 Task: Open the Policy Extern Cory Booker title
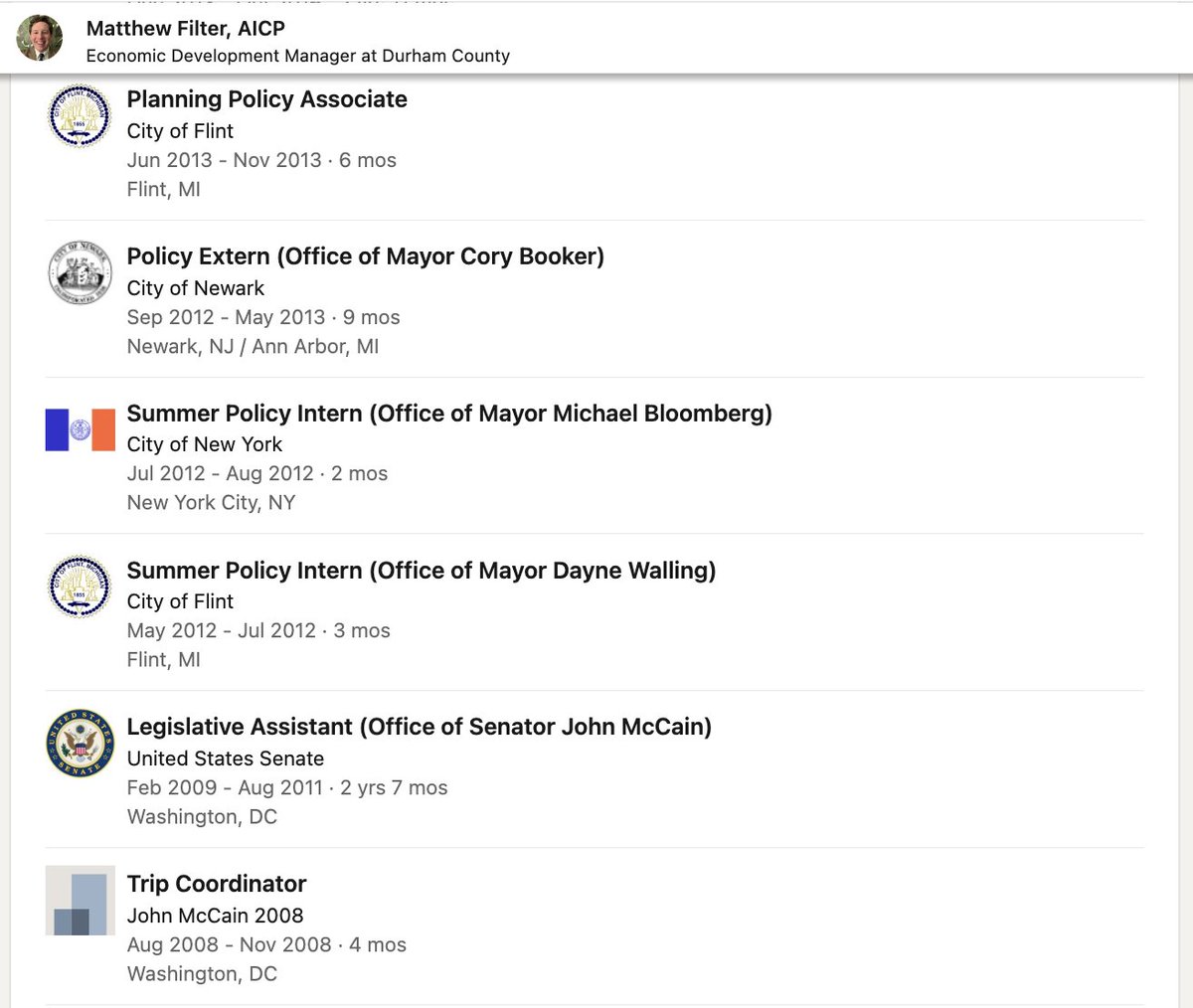click(365, 256)
